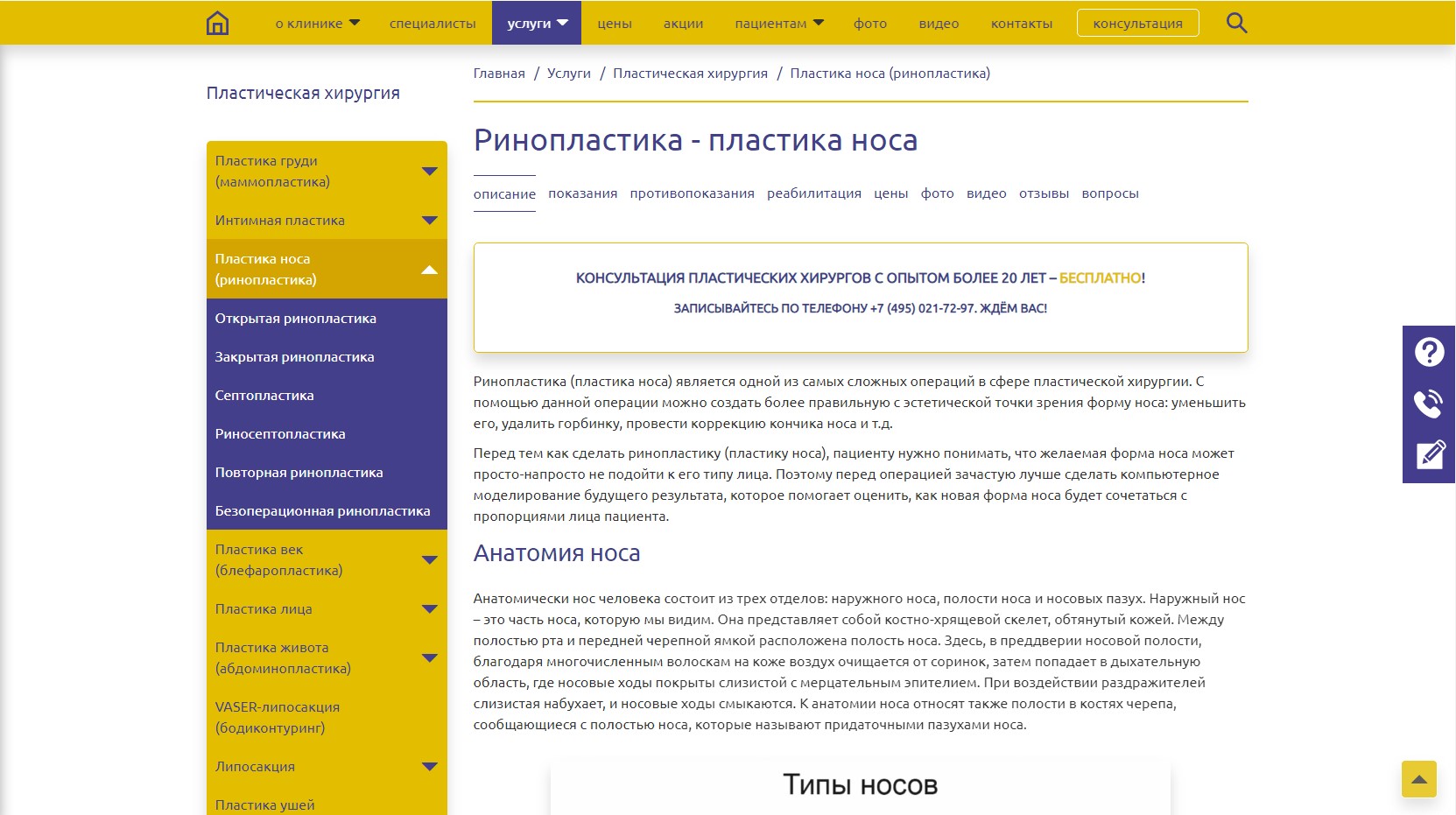
Task: Open the search magnifier icon
Action: pos(1236,23)
